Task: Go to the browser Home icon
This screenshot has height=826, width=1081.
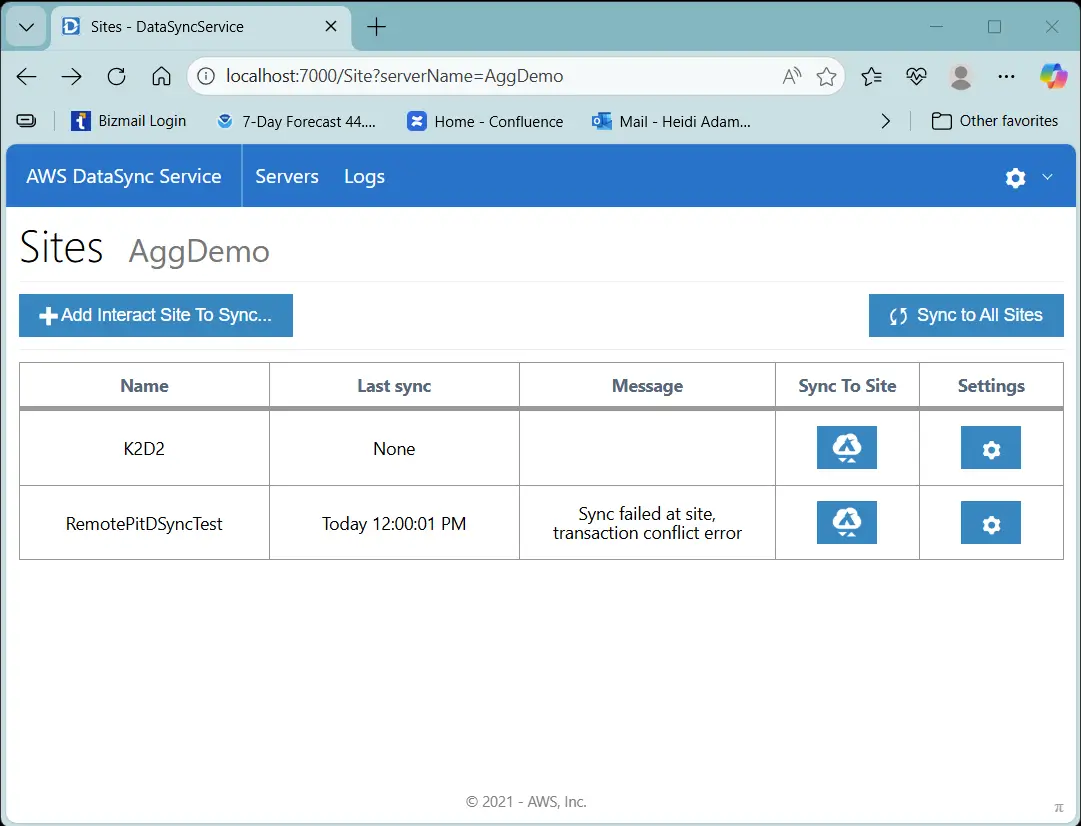Action: click(x=161, y=76)
